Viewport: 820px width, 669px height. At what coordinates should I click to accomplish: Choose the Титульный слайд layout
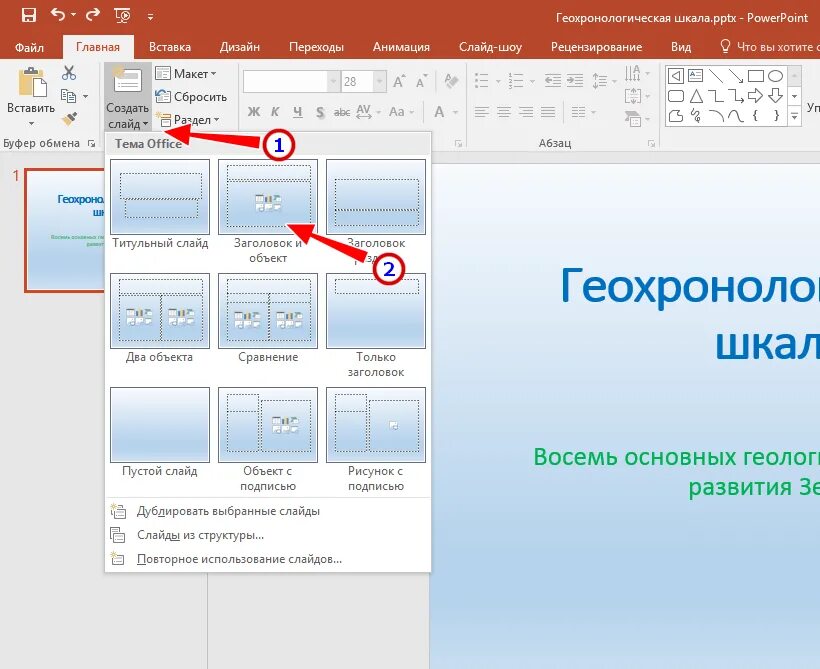[160, 204]
